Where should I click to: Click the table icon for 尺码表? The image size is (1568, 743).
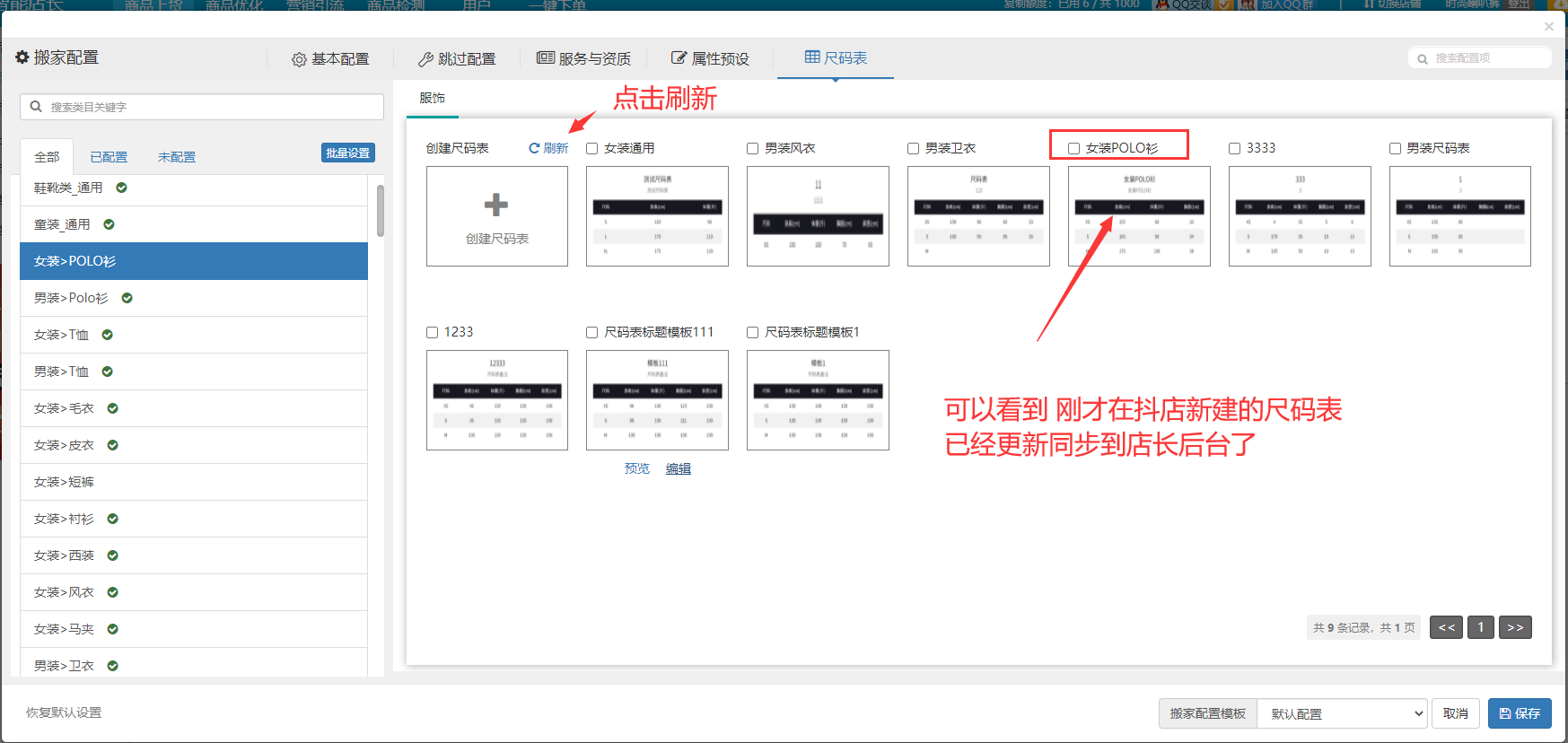click(812, 57)
